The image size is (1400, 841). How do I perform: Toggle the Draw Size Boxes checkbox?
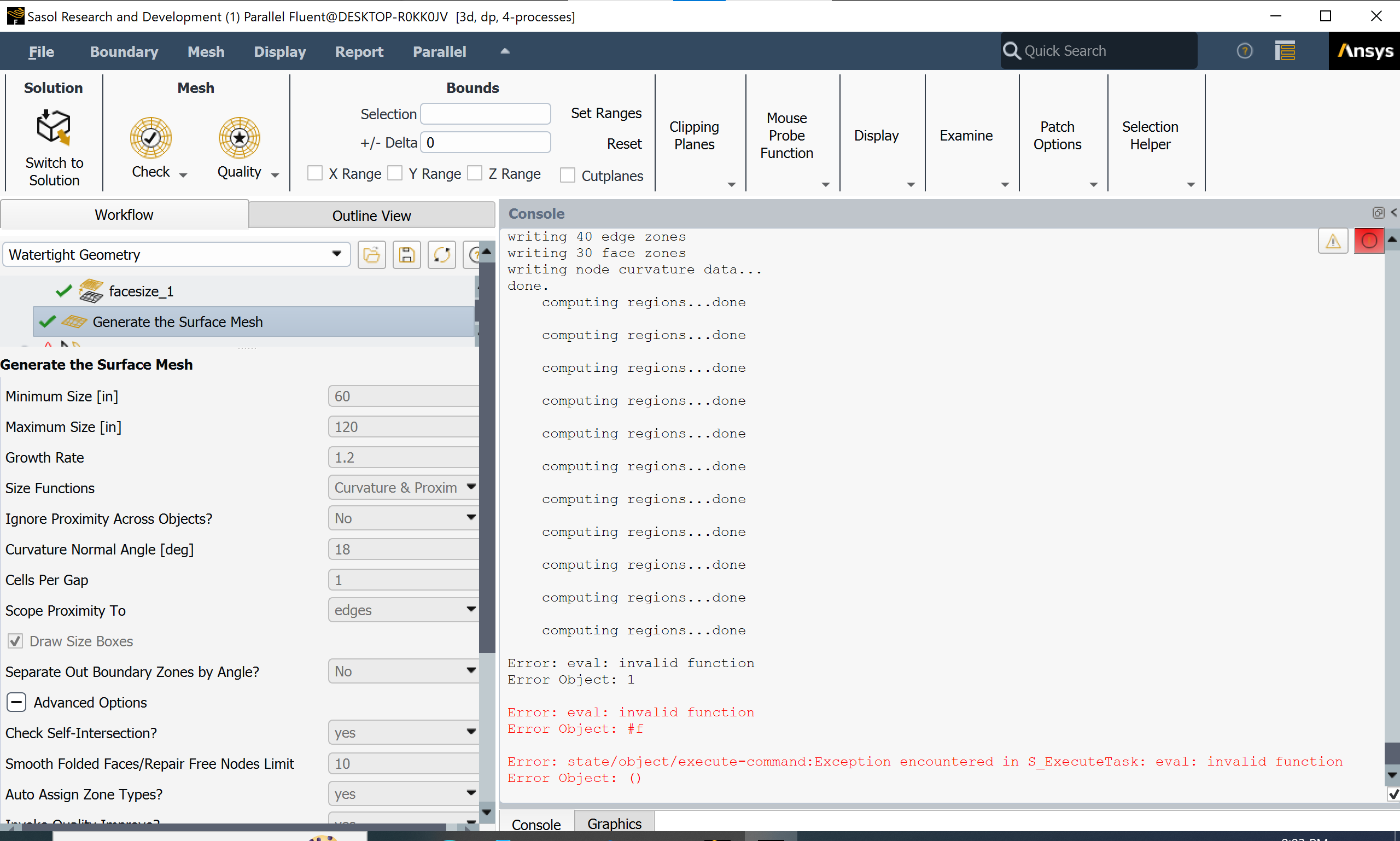(15, 641)
